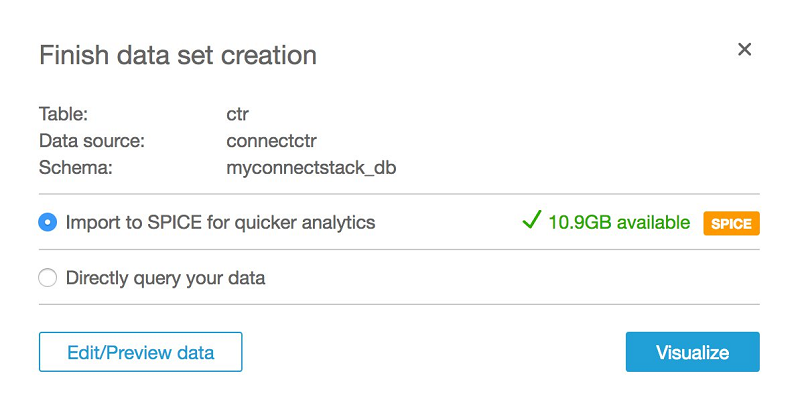
Task: Click the Table: field label
Action: coord(63,114)
